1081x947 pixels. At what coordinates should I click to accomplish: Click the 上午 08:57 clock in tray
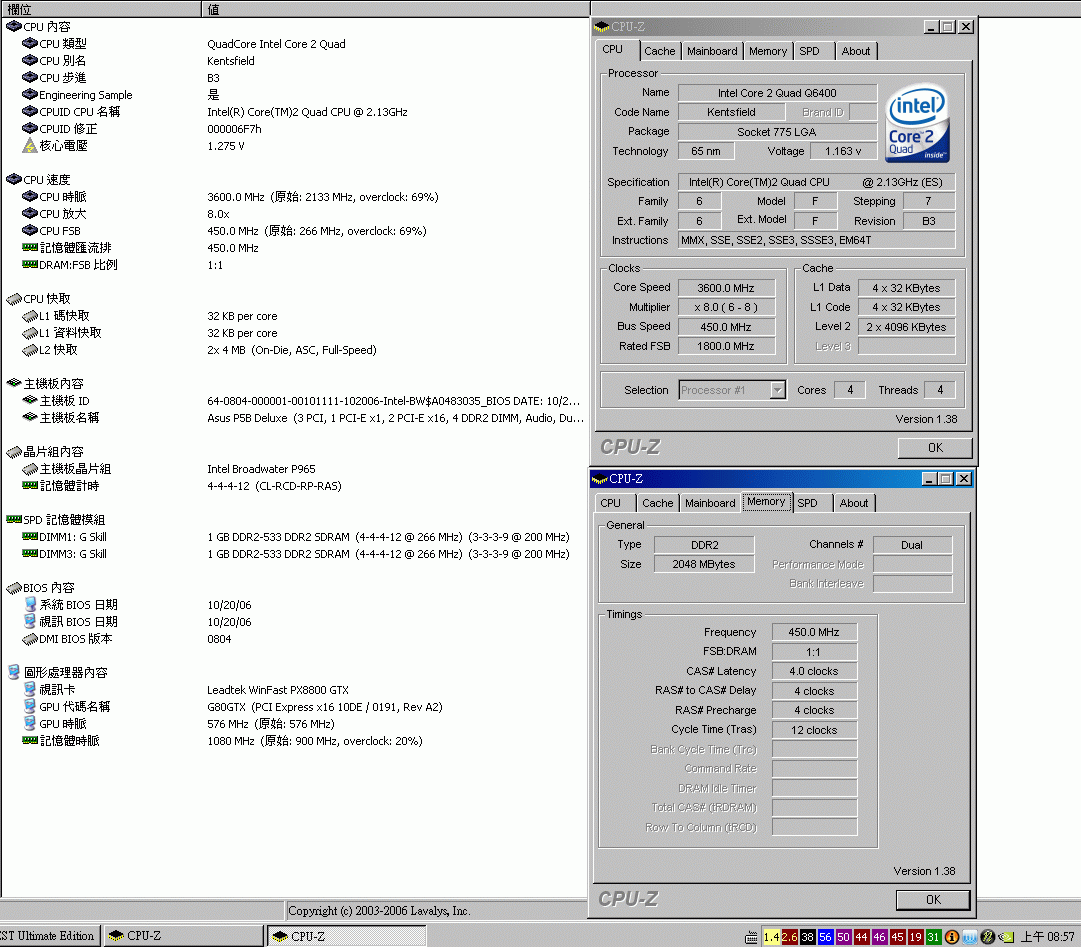pyautogui.click(x=1047, y=937)
